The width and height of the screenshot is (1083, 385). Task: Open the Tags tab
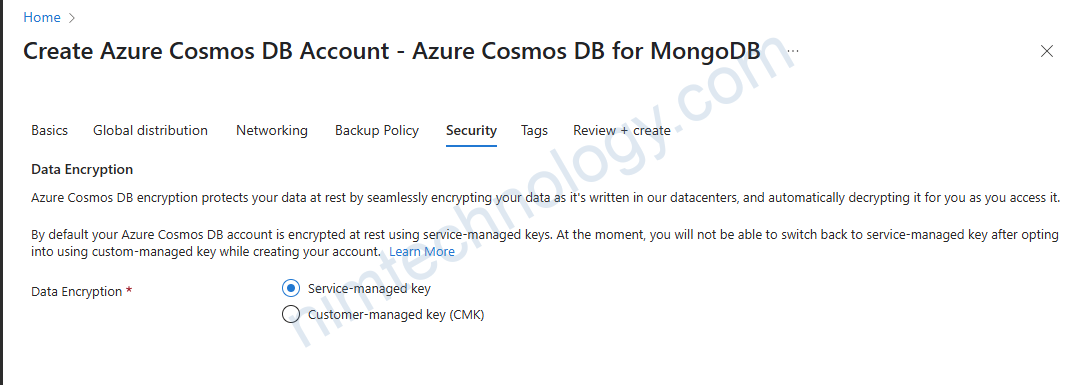534,130
